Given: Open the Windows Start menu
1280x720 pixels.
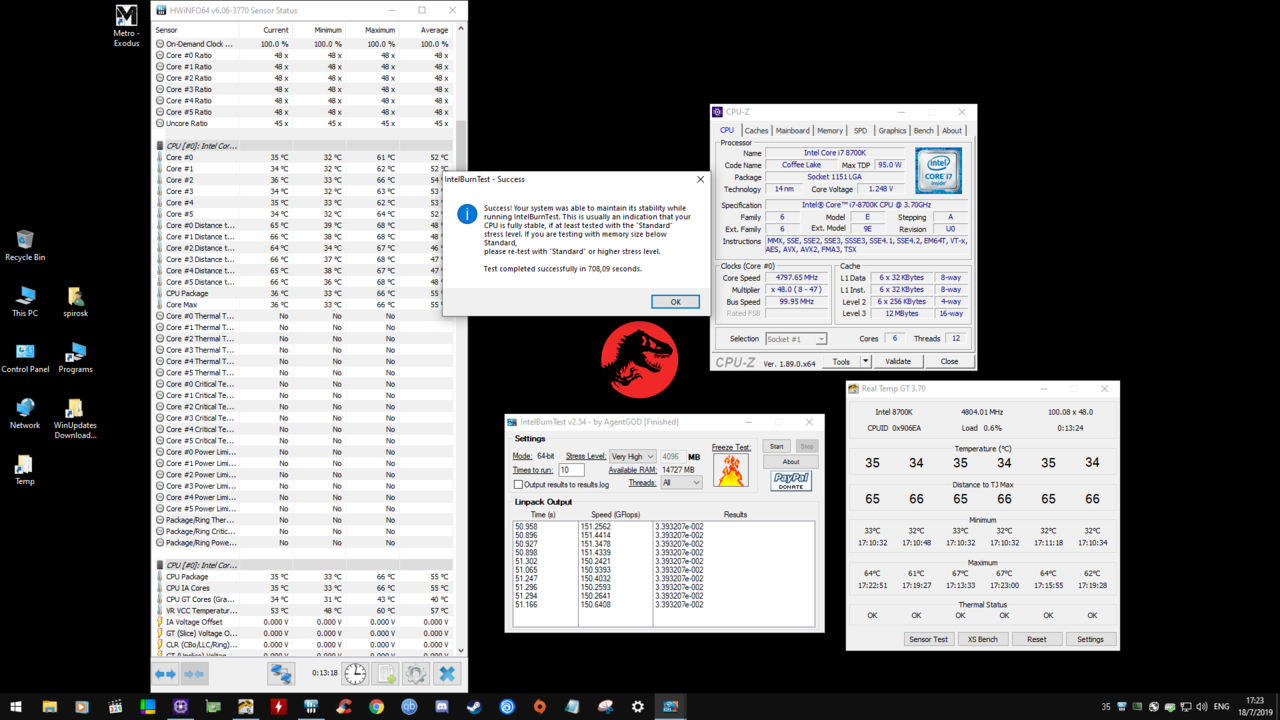Looking at the screenshot, I should click(x=16, y=706).
